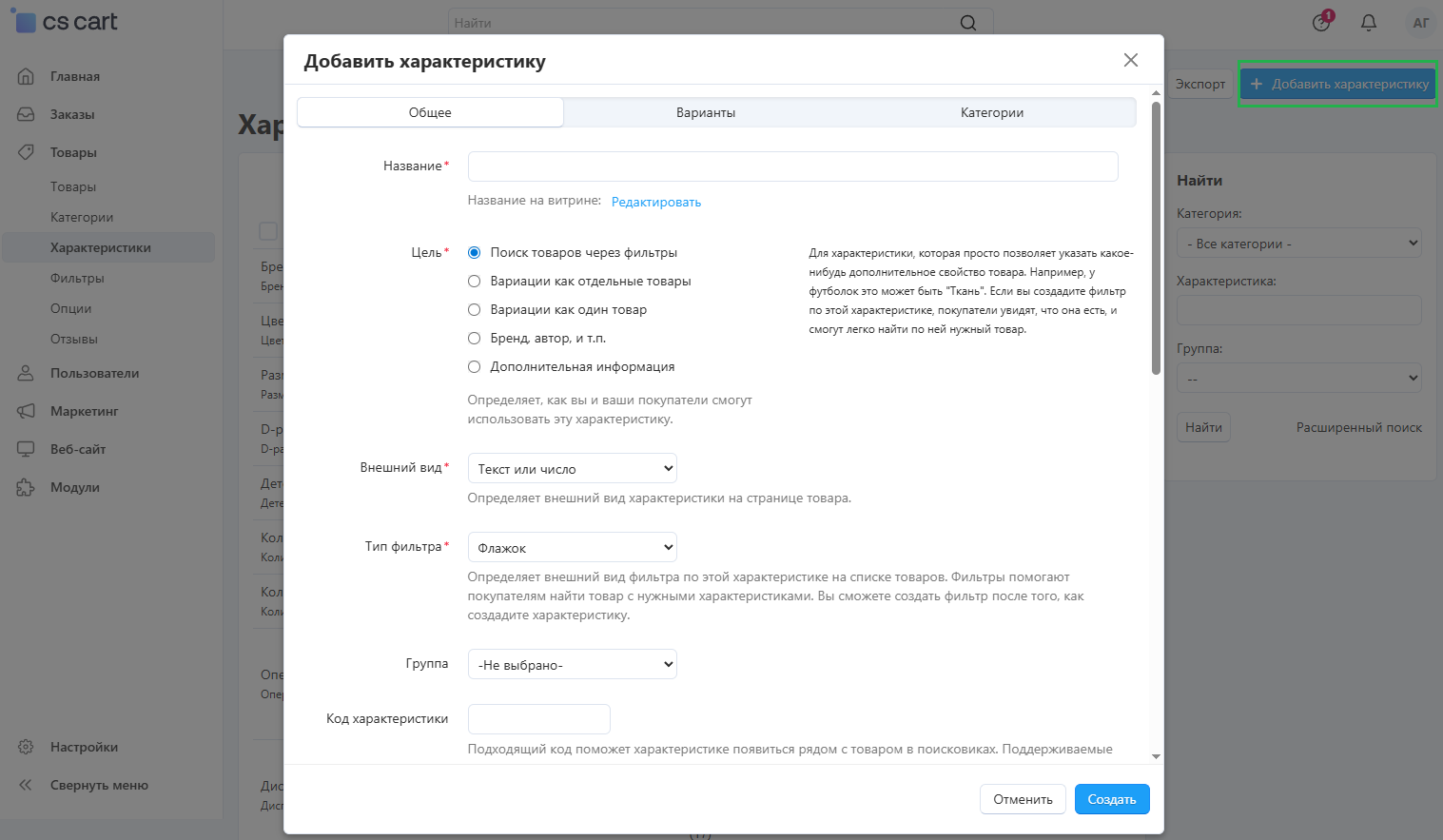Click the Отменить button

click(x=1023, y=799)
